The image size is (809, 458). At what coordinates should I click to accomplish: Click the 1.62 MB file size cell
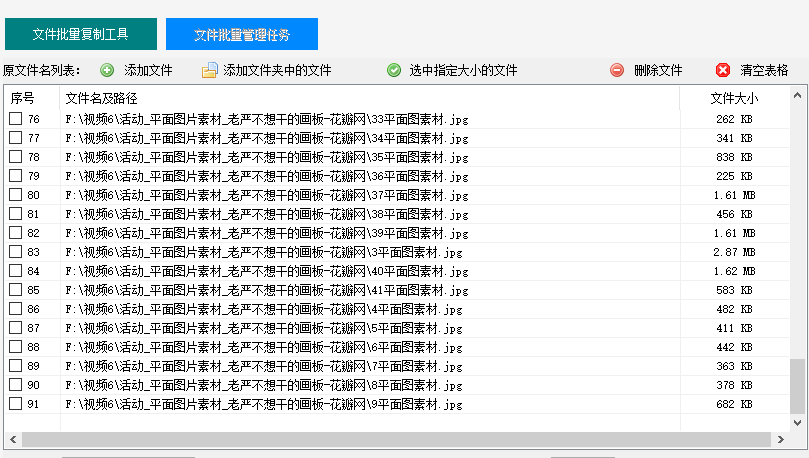pos(734,271)
